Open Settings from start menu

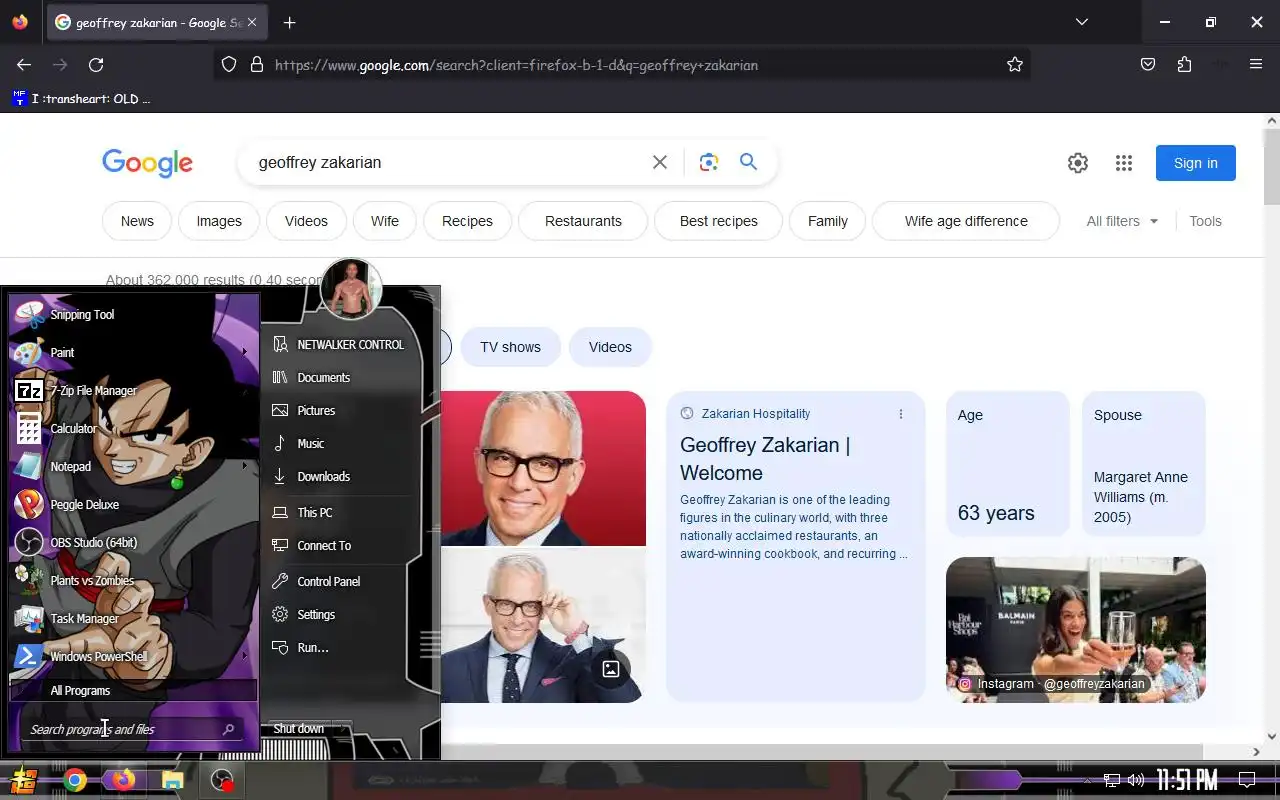(x=338, y=614)
